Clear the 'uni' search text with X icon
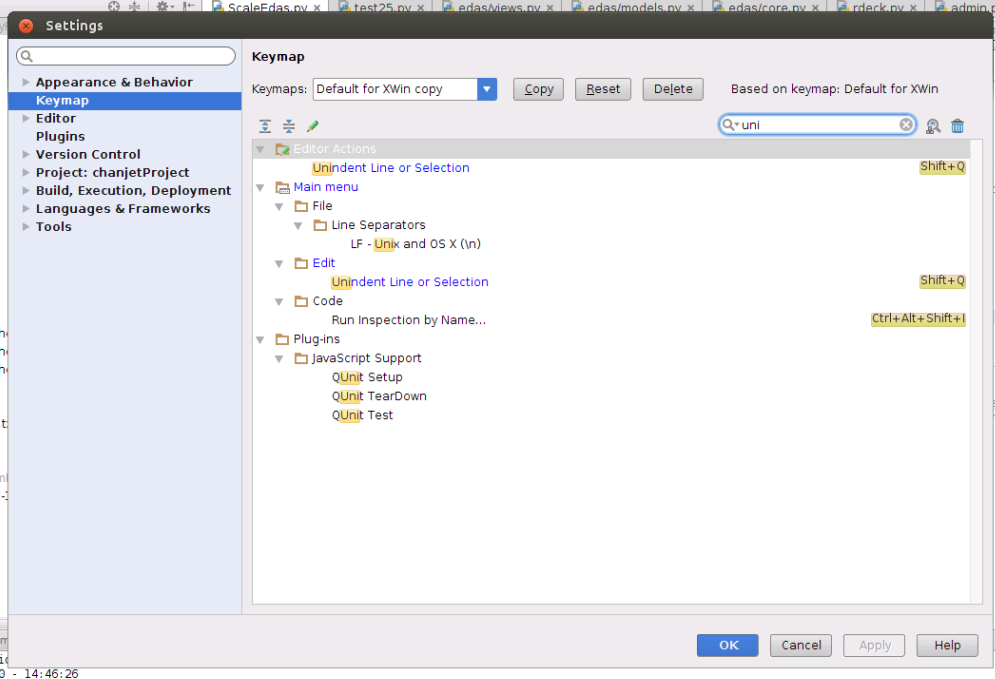 (x=906, y=124)
